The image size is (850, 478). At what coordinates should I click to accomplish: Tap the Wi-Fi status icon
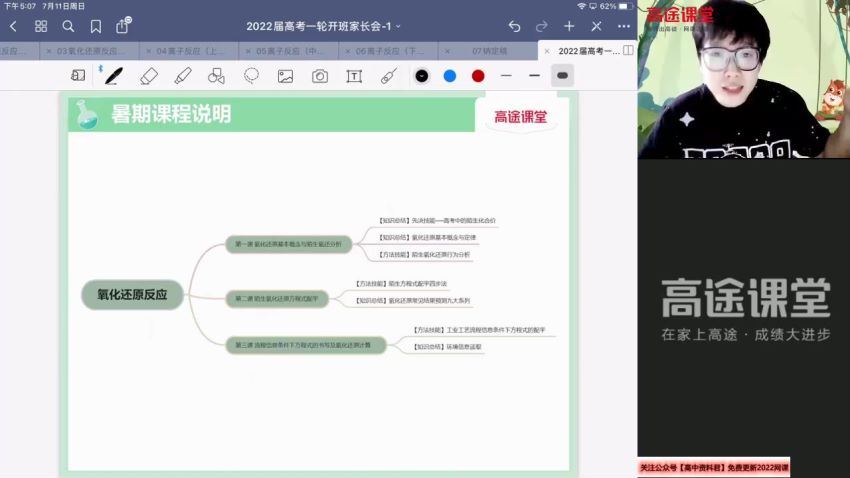[x=581, y=7]
